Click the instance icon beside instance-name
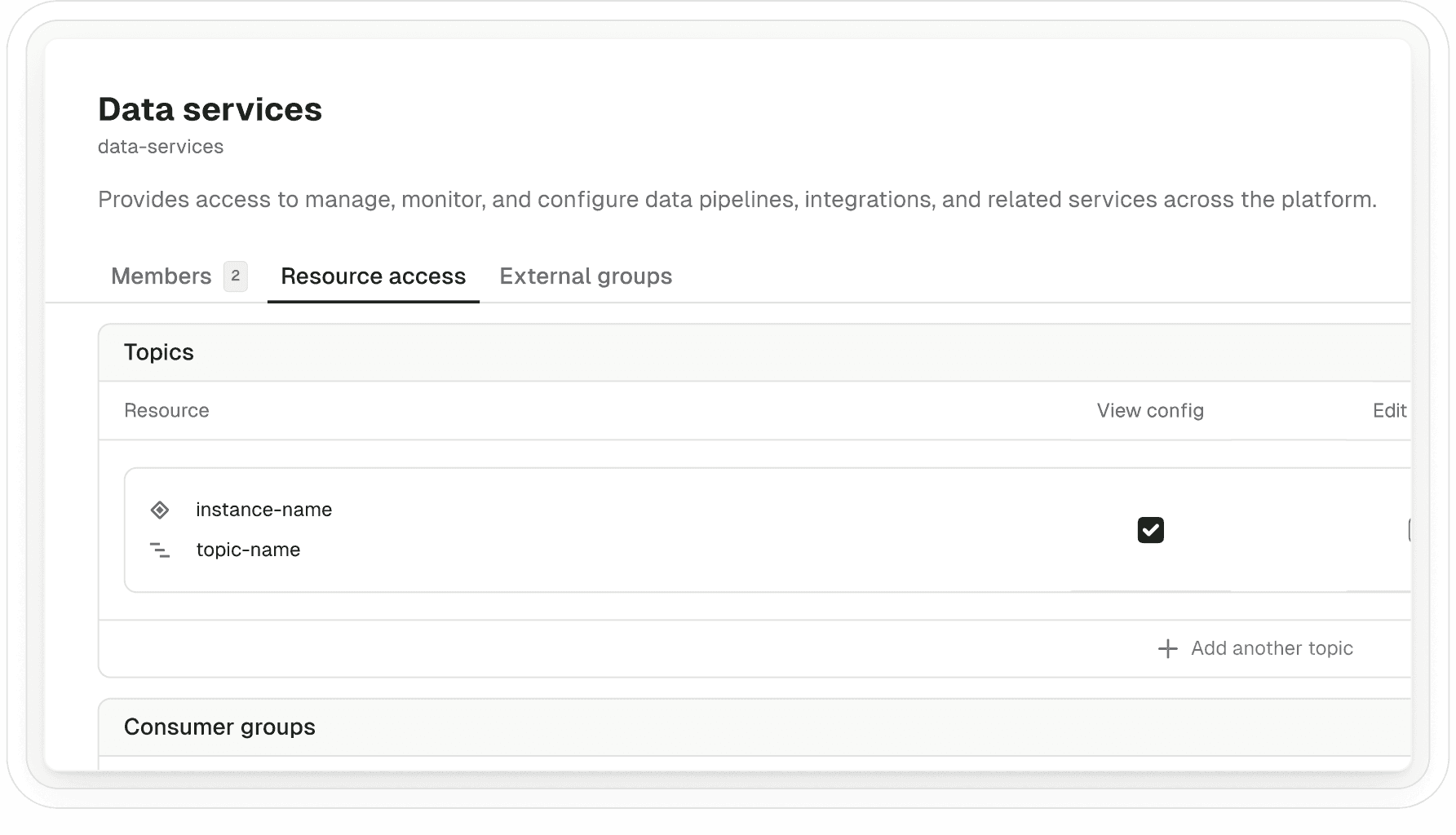The image size is (1456, 835). coord(160,510)
